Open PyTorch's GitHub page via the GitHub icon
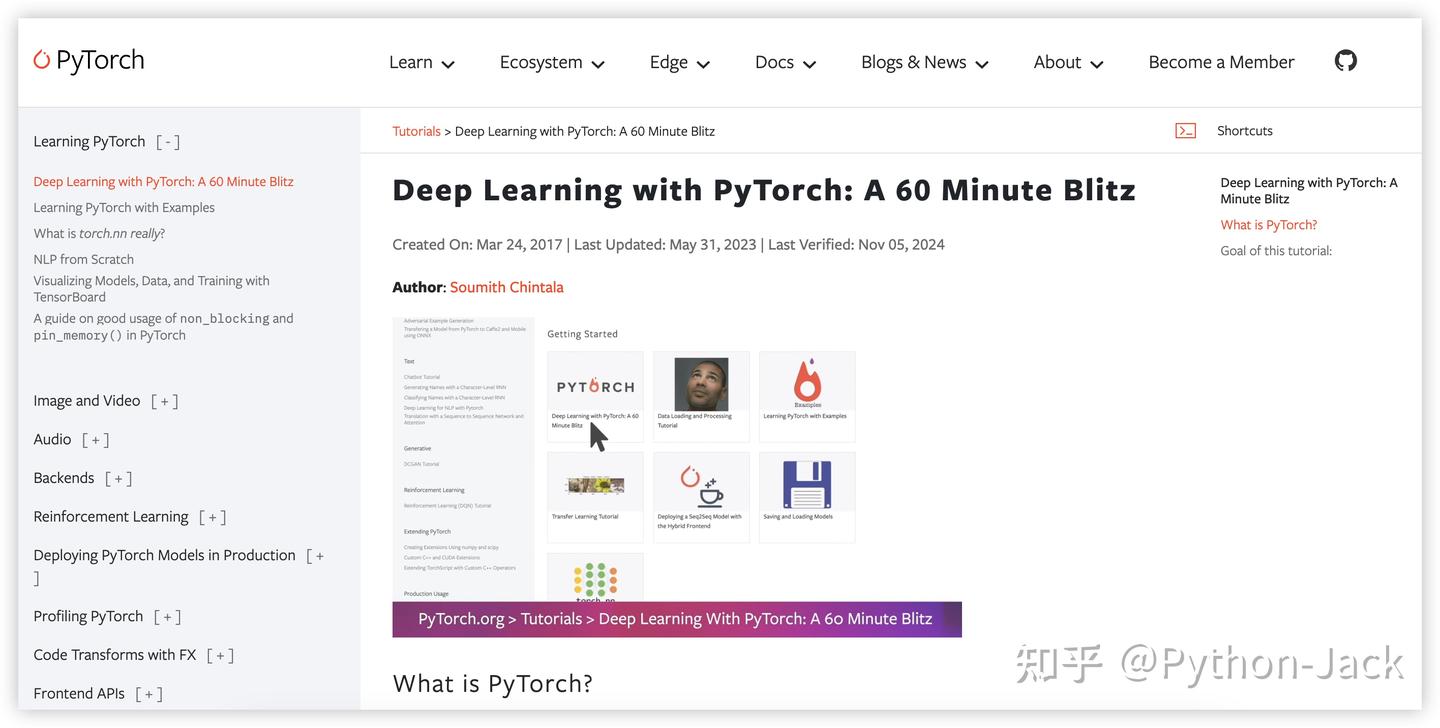Image resolution: width=1440 pixels, height=728 pixels. tap(1345, 60)
